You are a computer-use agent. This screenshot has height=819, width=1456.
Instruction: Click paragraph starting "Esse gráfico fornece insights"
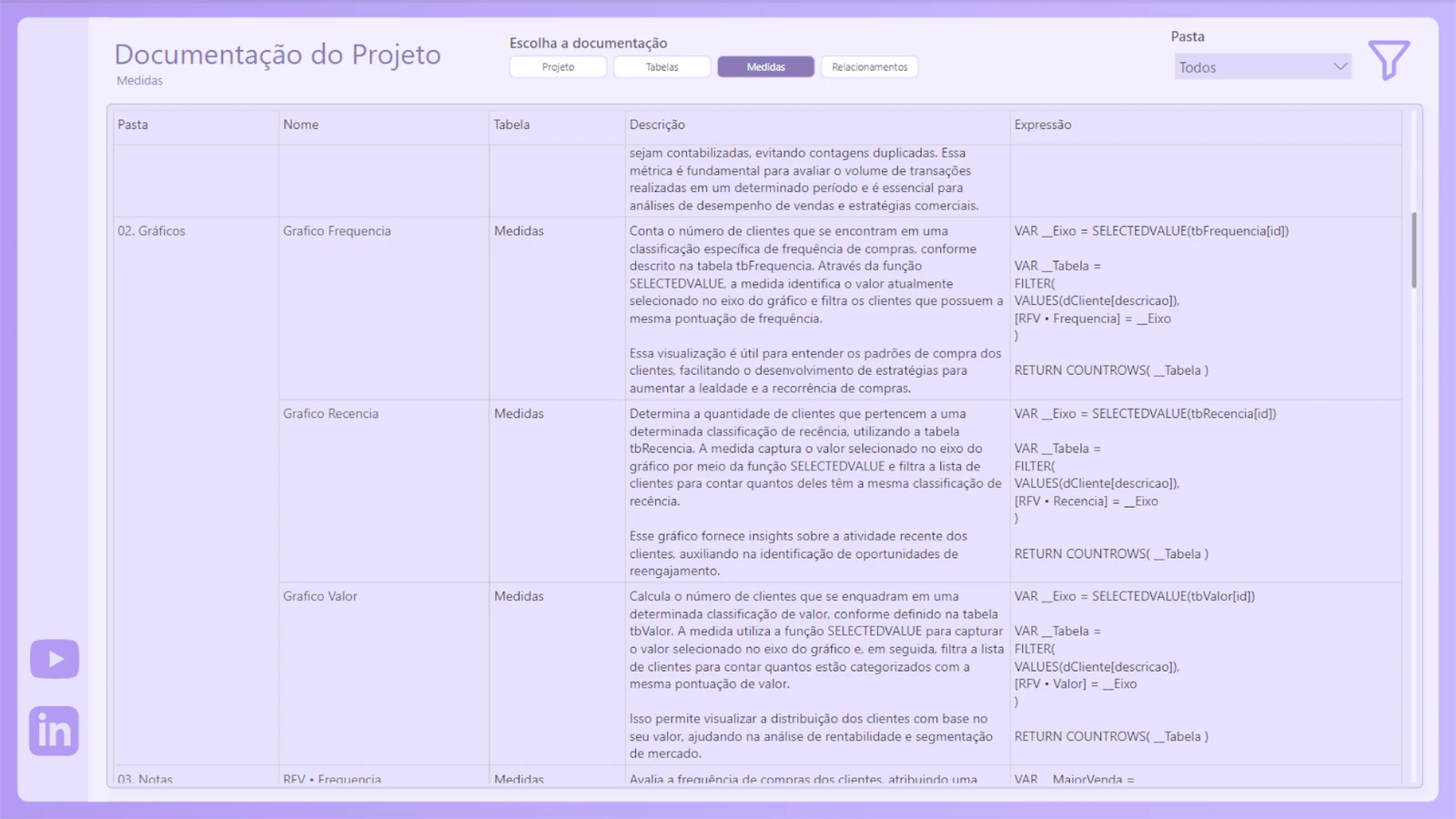pos(798,553)
